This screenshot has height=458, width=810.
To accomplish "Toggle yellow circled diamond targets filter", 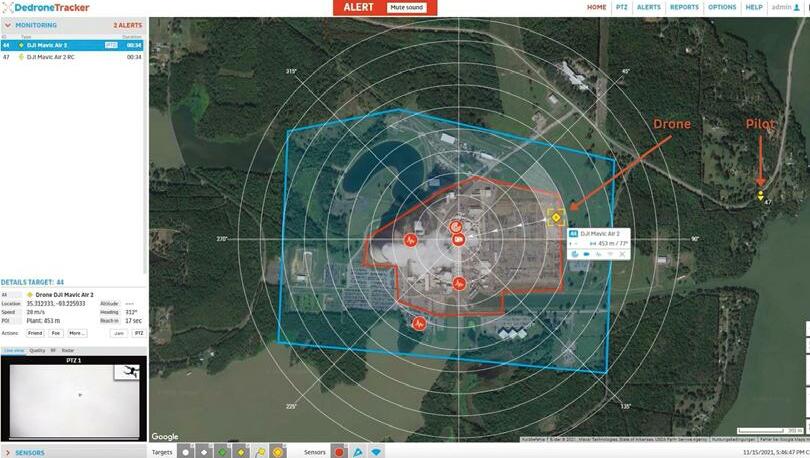I will point(278,452).
